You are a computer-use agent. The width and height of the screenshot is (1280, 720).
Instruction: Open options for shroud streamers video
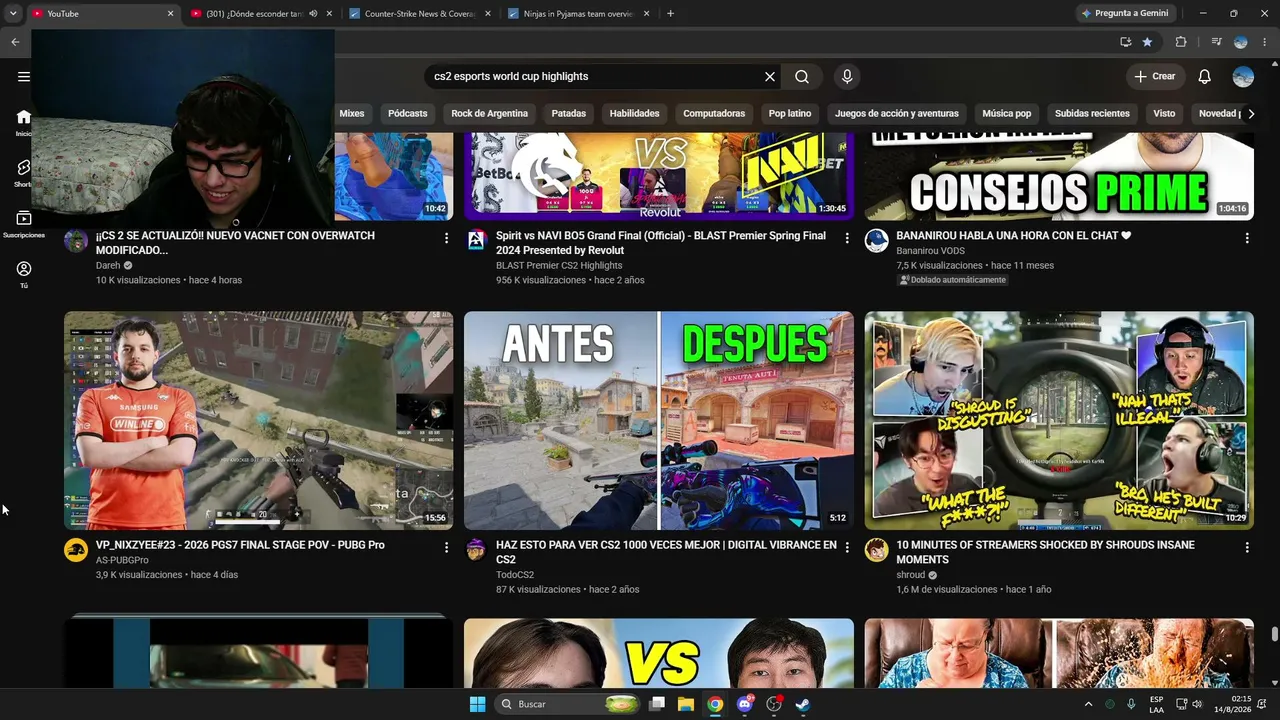point(1247,547)
